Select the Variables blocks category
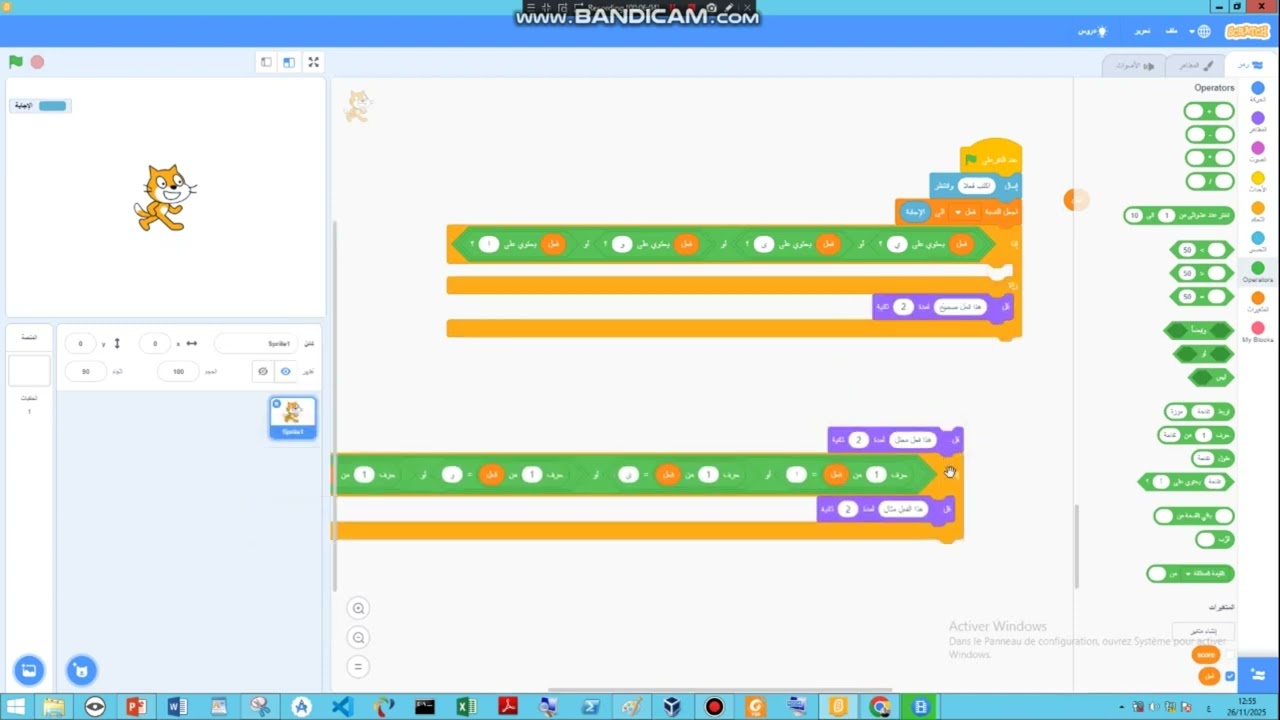The height and width of the screenshot is (720, 1280). click(1258, 302)
